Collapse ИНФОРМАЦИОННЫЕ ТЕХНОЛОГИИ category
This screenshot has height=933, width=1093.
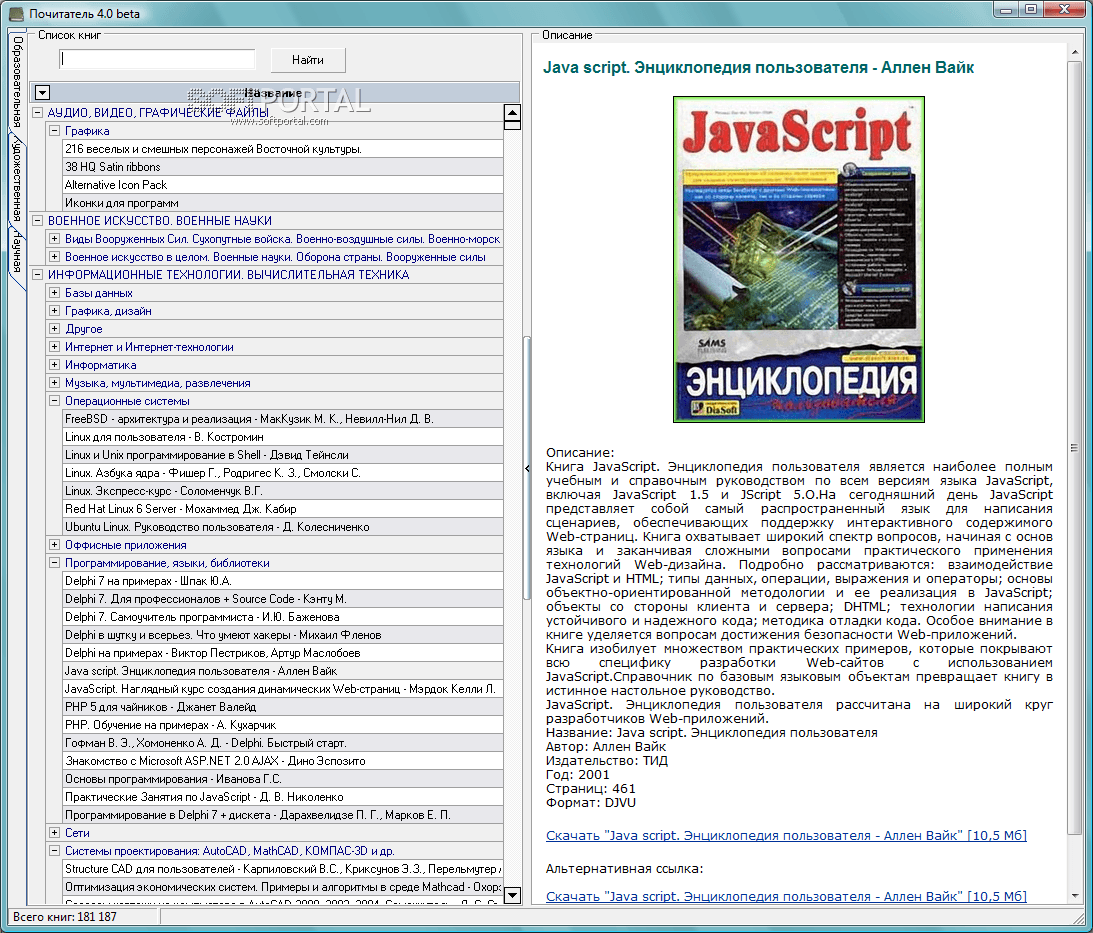(38, 275)
